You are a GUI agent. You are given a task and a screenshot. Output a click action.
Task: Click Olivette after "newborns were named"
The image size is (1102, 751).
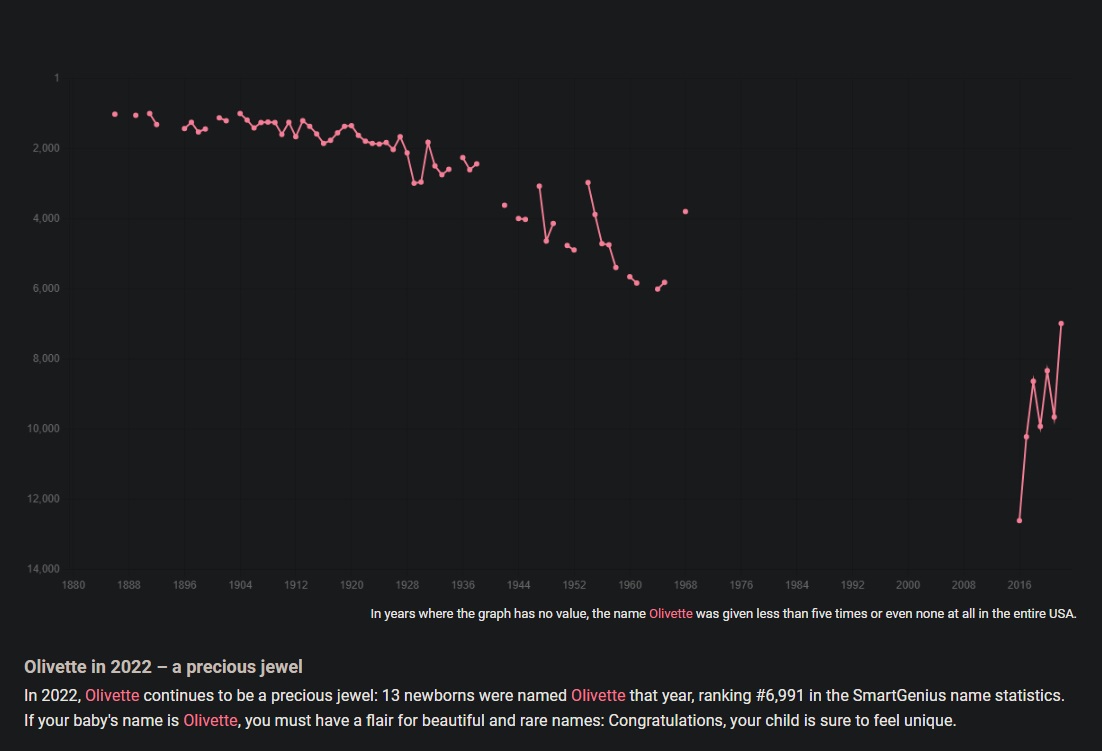point(598,695)
